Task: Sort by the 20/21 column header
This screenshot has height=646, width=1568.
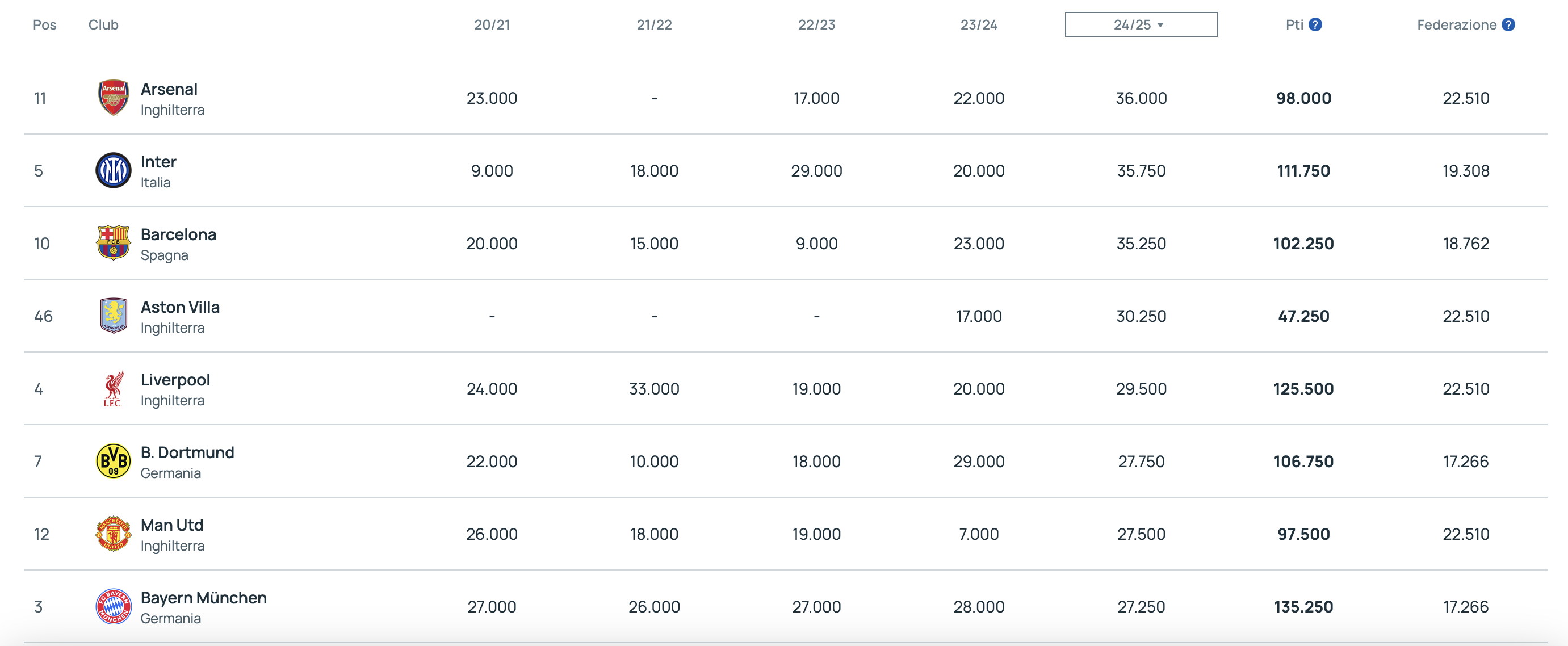Action: point(492,25)
